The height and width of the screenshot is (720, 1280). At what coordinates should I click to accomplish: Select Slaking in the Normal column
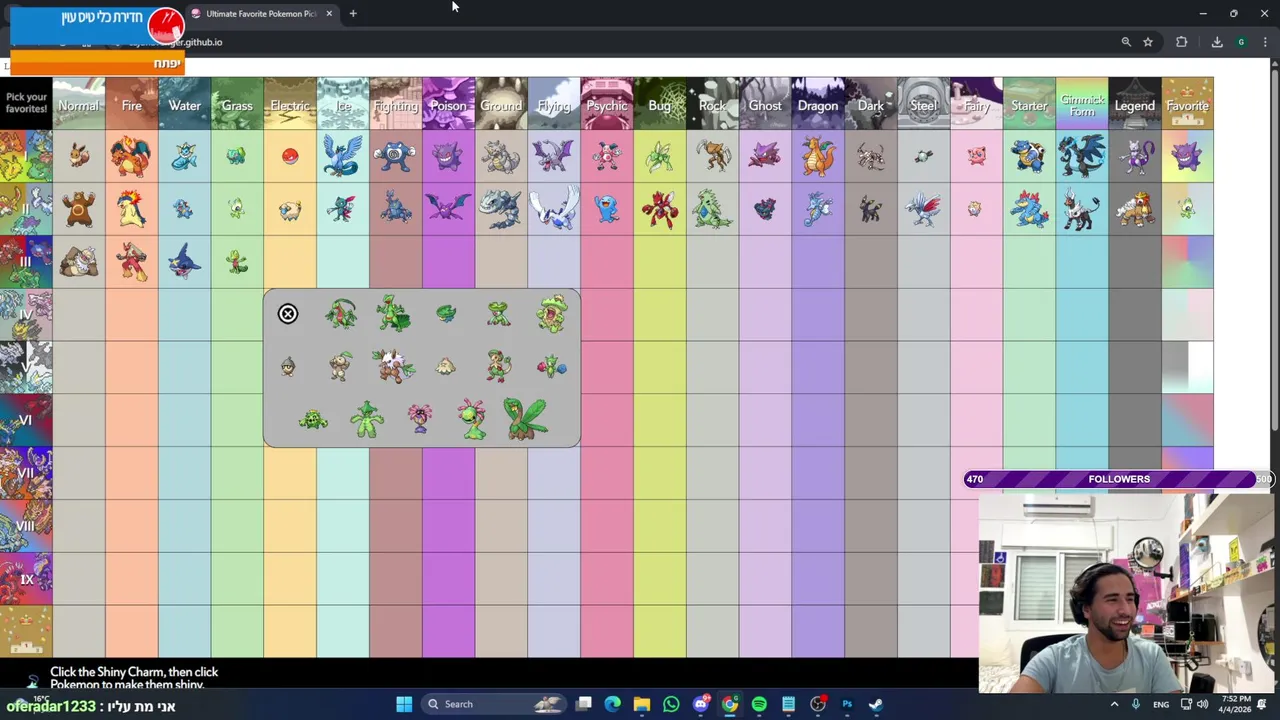pos(79,262)
